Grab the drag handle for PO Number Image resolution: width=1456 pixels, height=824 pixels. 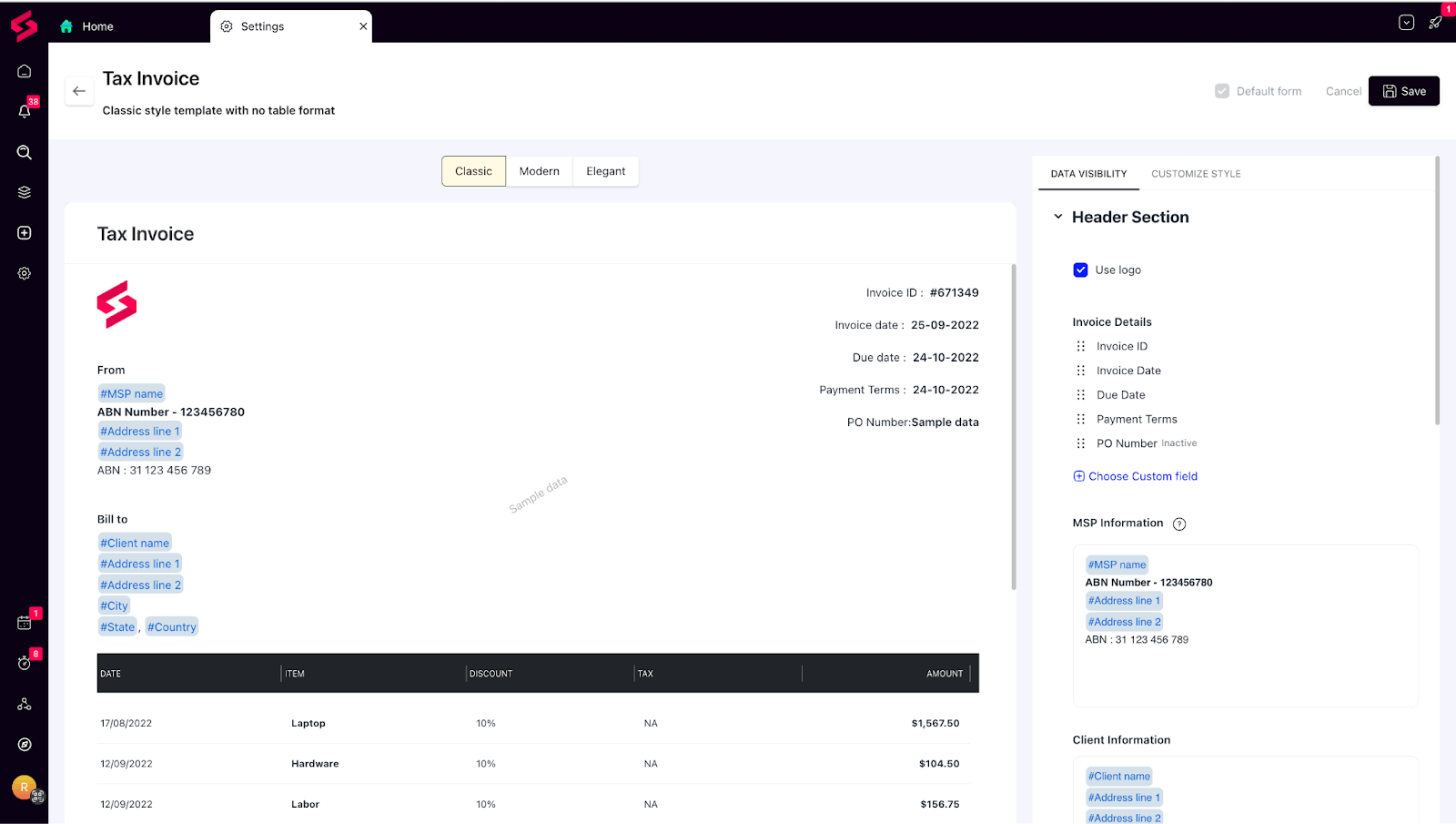tap(1081, 443)
